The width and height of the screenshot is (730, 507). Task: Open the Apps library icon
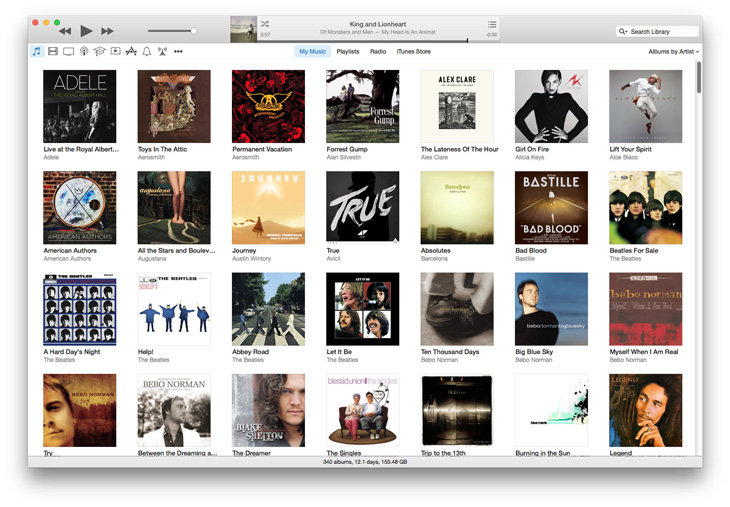click(131, 51)
